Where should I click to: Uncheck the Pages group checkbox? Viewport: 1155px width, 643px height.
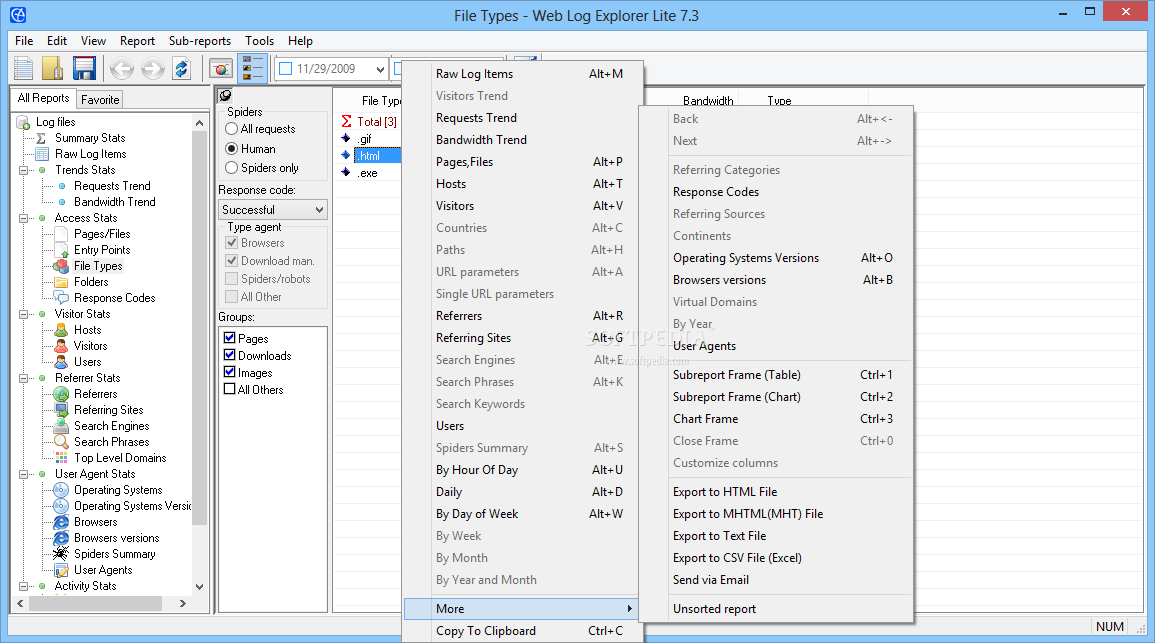230,338
